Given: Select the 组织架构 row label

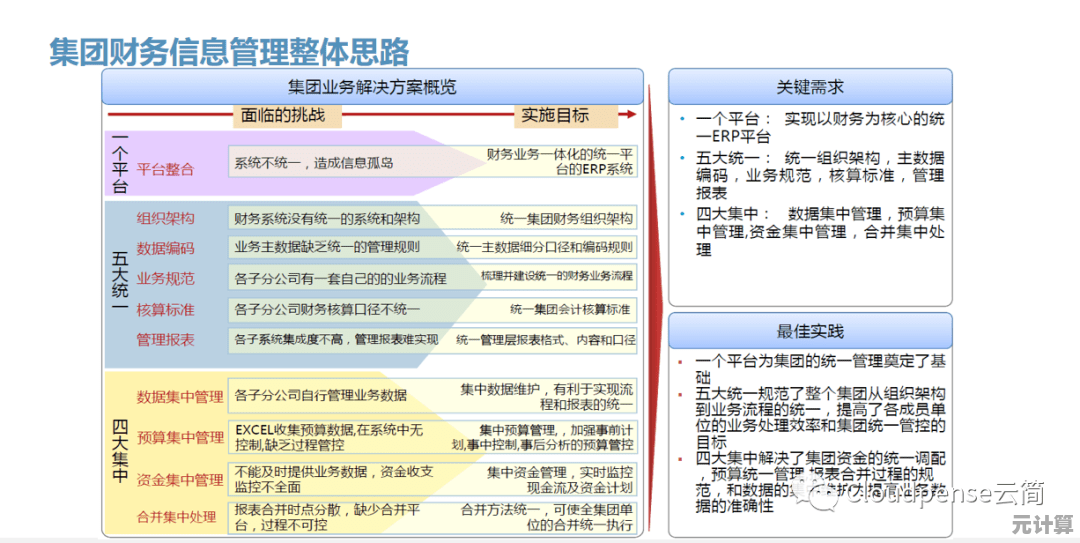Looking at the screenshot, I should click(166, 218).
